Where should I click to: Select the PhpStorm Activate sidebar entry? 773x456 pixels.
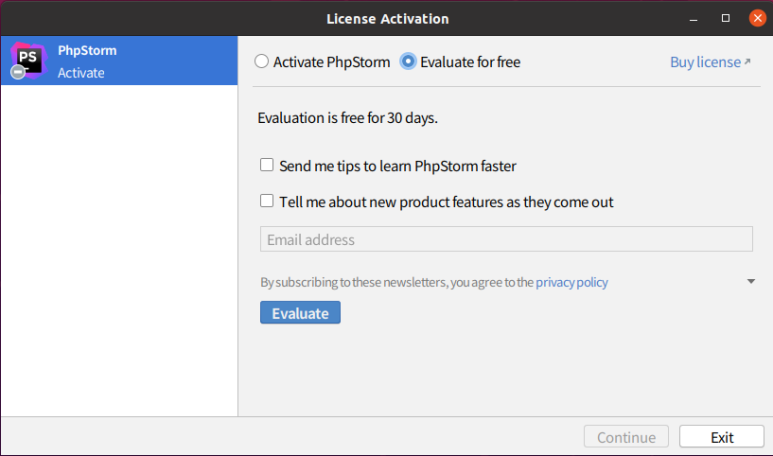coord(119,61)
